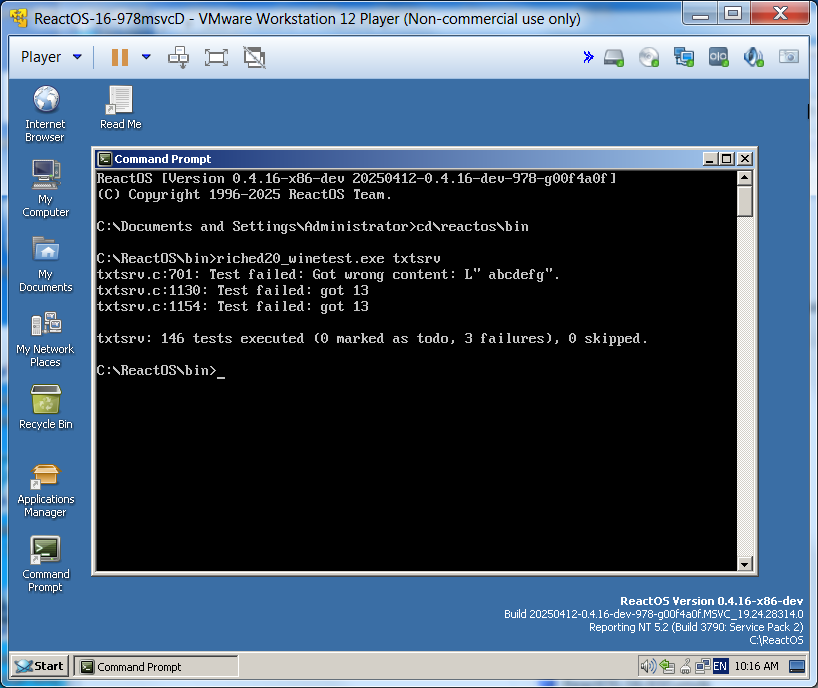Image resolution: width=818 pixels, height=688 pixels.
Task: Click the greyed camera device icon
Action: [x=789, y=56]
